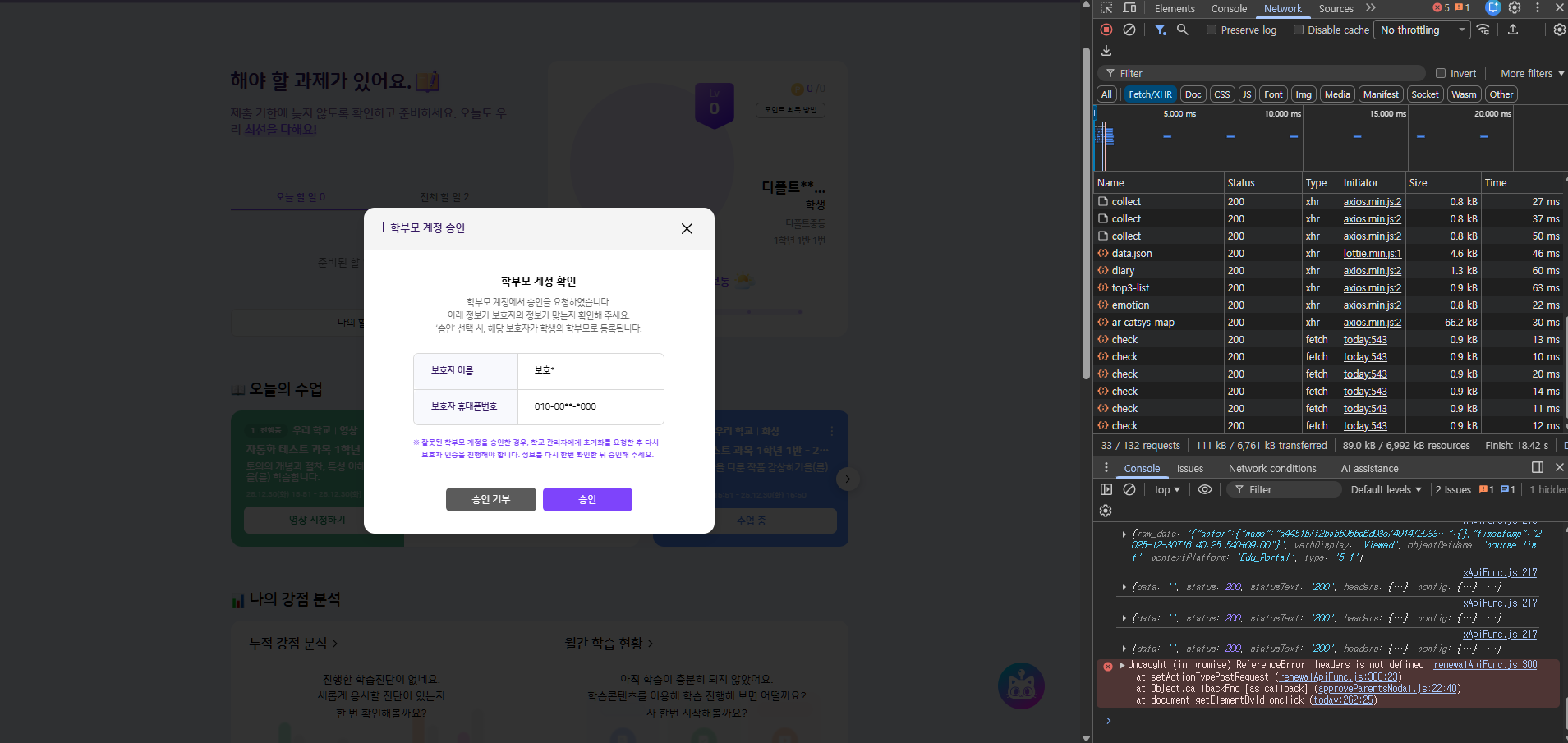Open the network search magnifier
The image size is (1568, 743).
point(1182,30)
